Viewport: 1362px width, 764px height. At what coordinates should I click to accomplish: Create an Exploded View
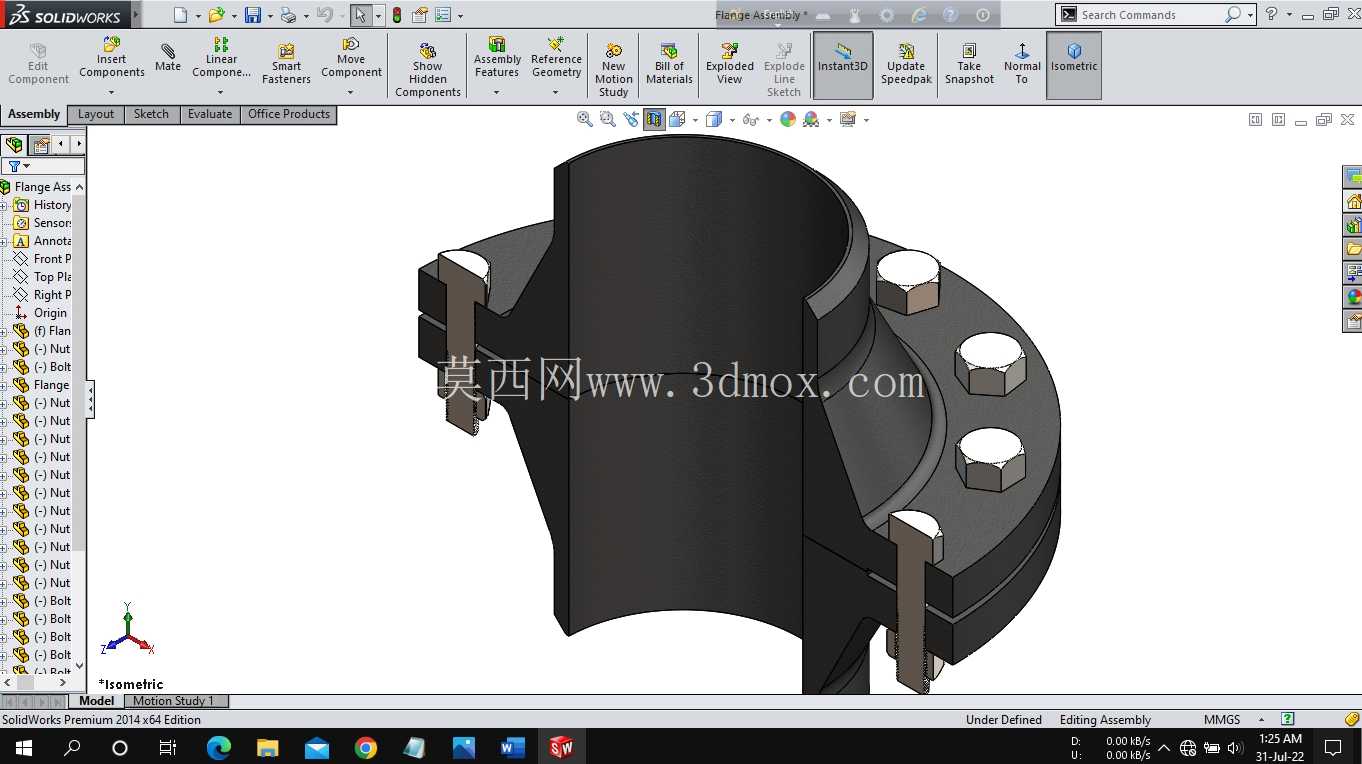pyautogui.click(x=730, y=64)
